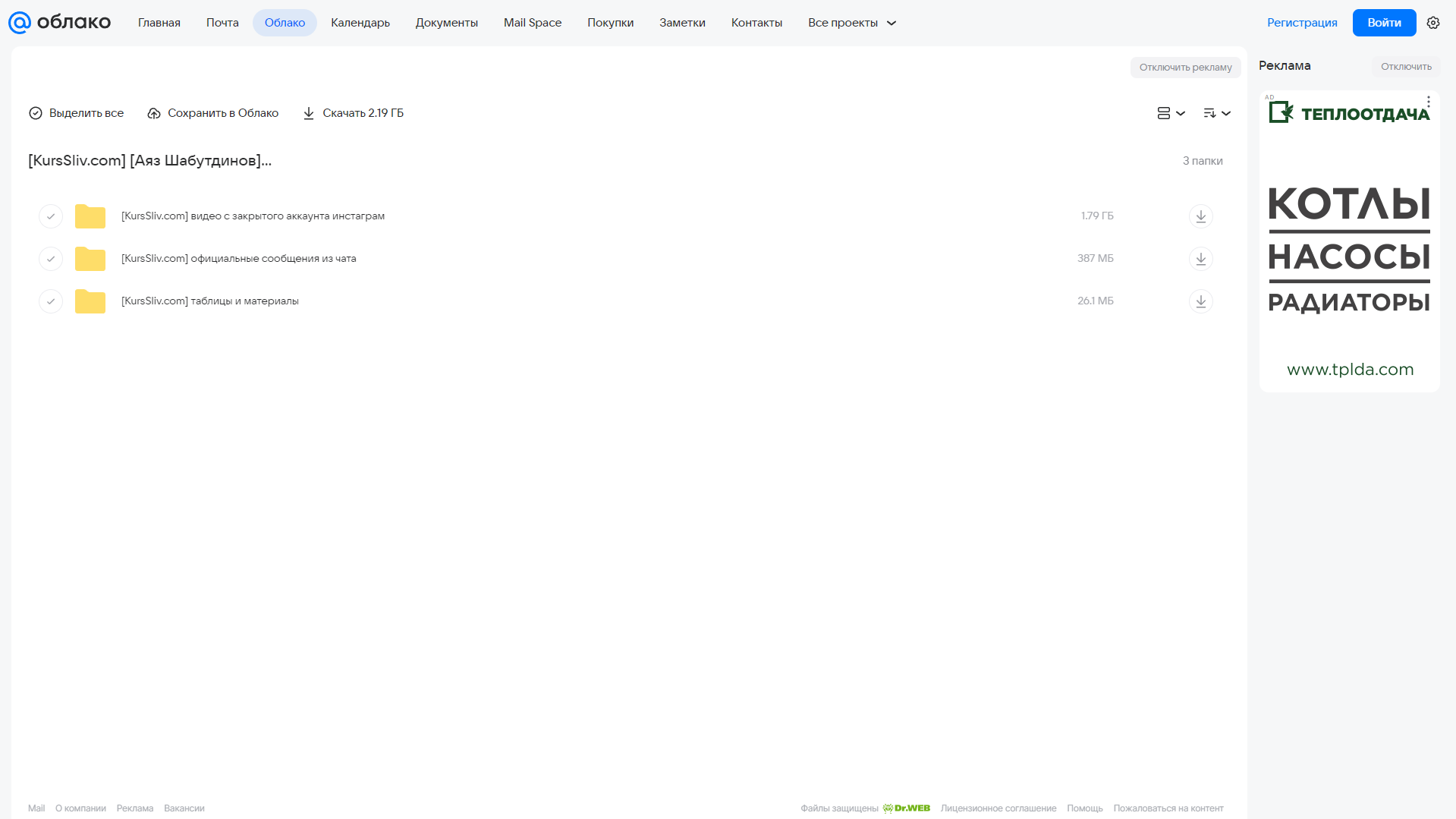Open the 'таблицы и материалы' folder thumbnail

(x=90, y=301)
